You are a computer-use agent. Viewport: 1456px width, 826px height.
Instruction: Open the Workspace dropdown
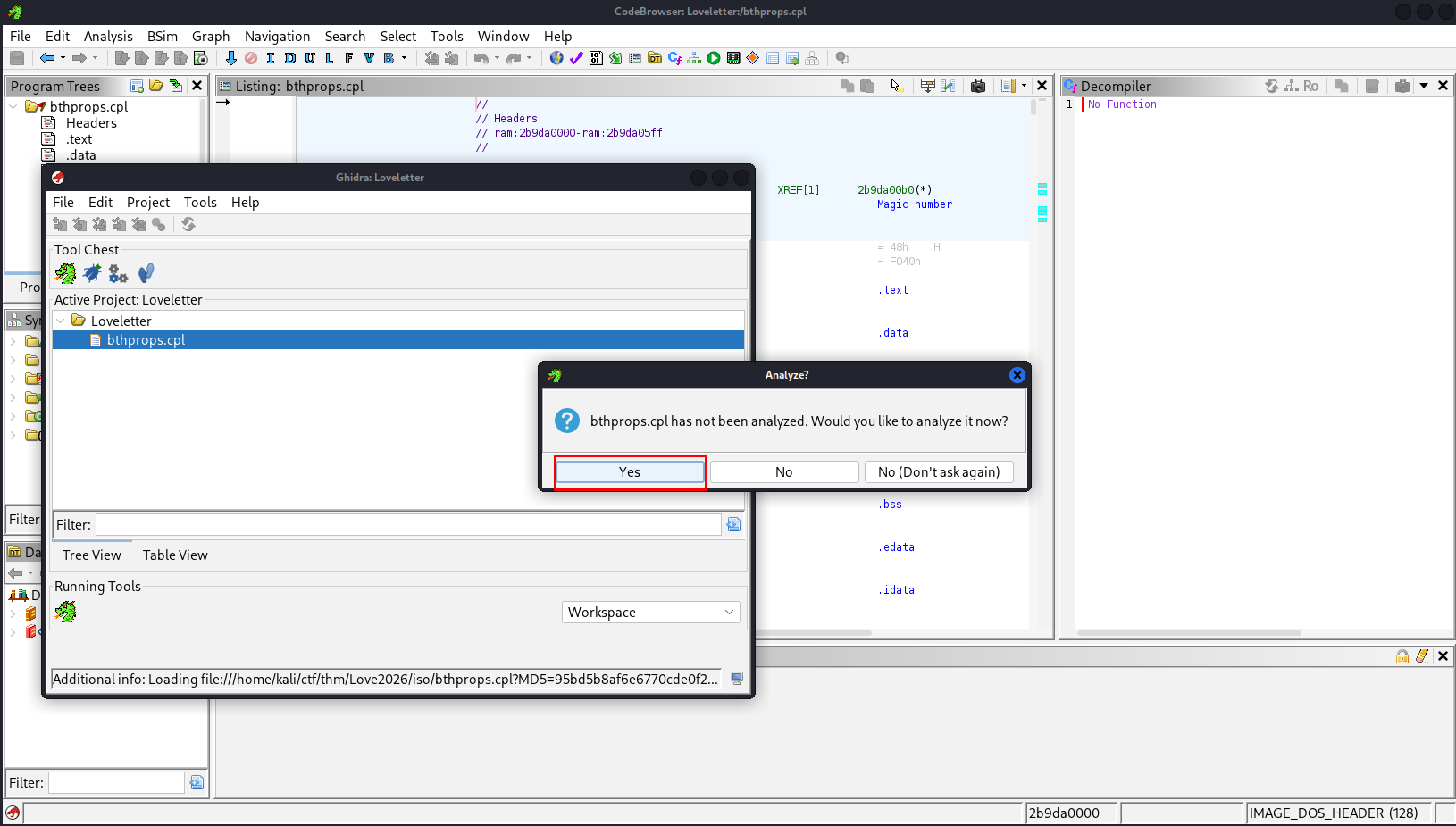[650, 612]
